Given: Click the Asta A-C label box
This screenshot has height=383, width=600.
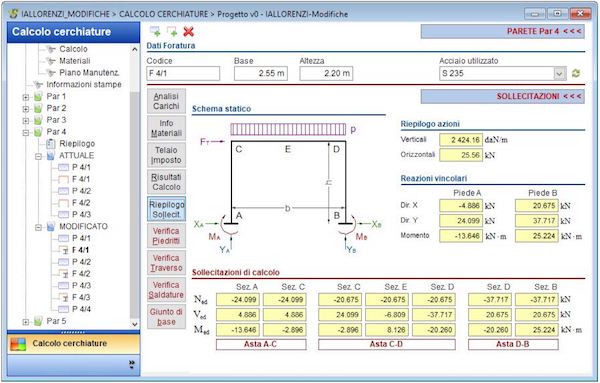Looking at the screenshot, I should coord(261,344).
